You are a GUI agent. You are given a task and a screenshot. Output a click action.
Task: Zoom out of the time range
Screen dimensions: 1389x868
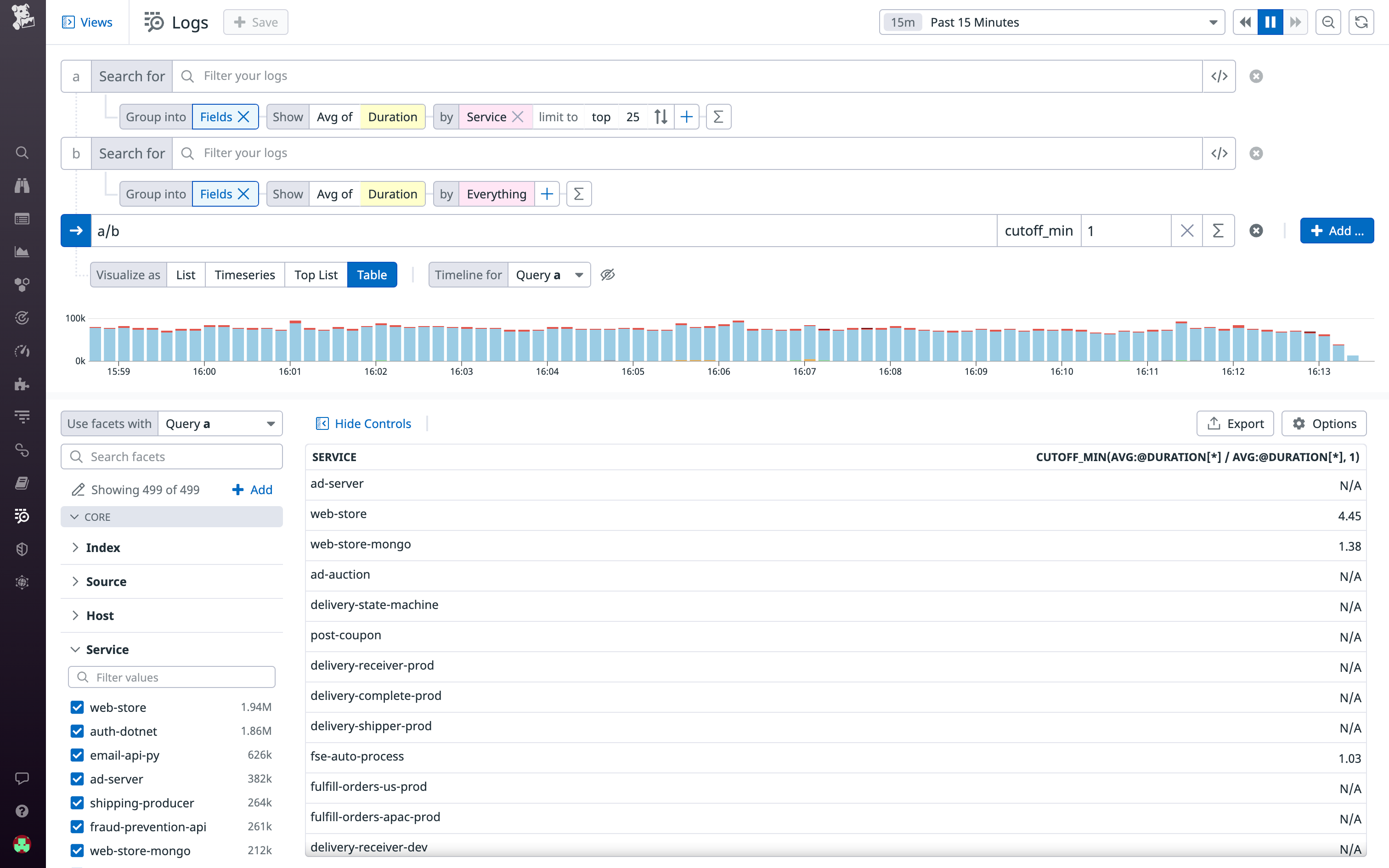1328,22
